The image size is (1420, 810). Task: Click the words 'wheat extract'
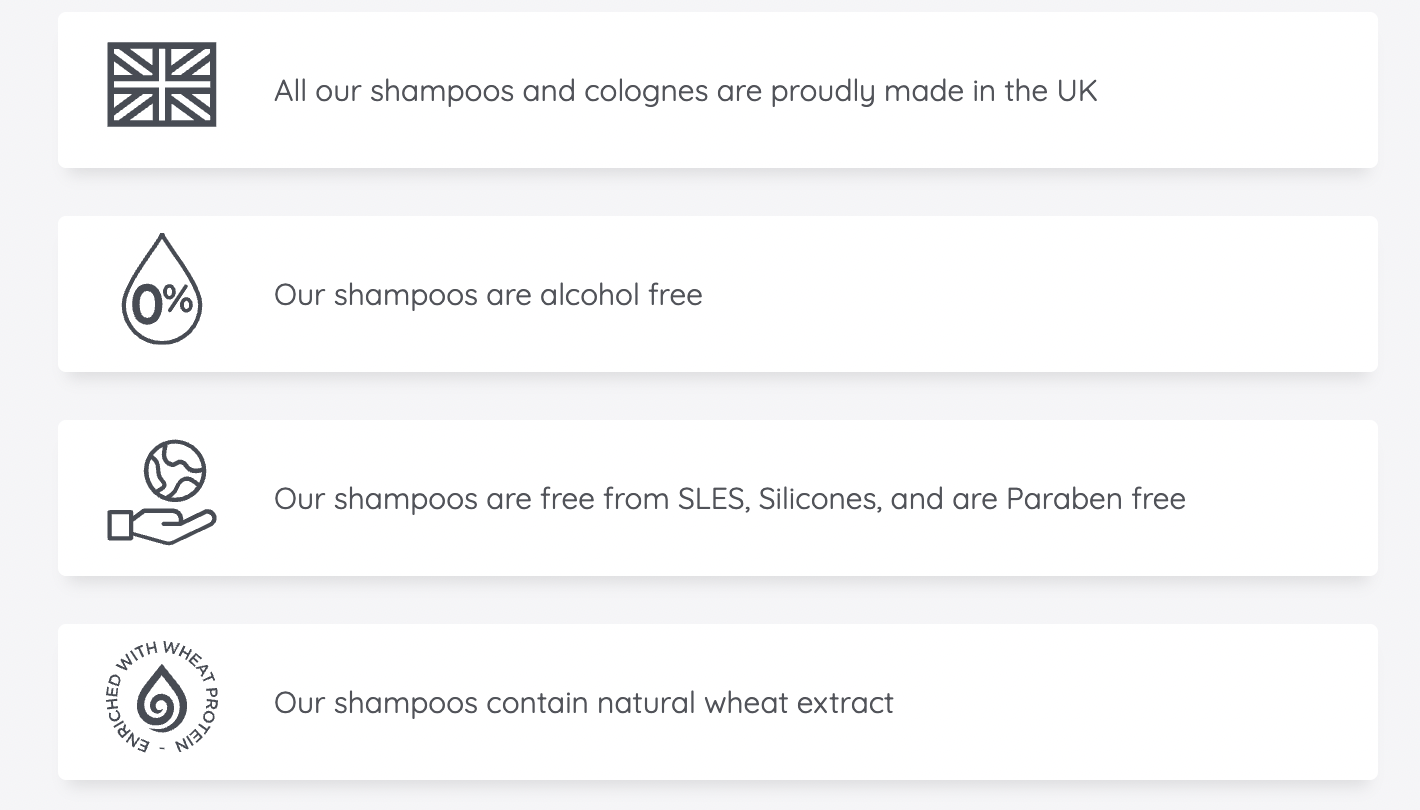(x=799, y=703)
